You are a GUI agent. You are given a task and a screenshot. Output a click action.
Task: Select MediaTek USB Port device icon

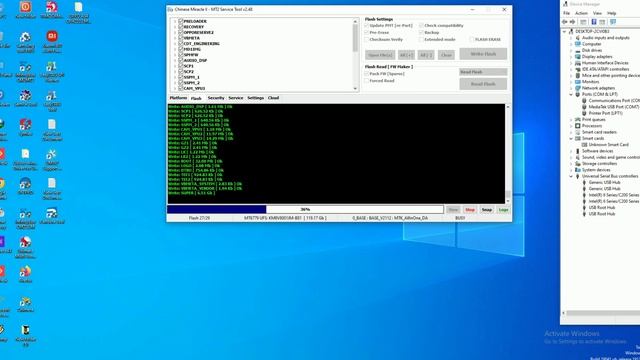[x=584, y=107]
